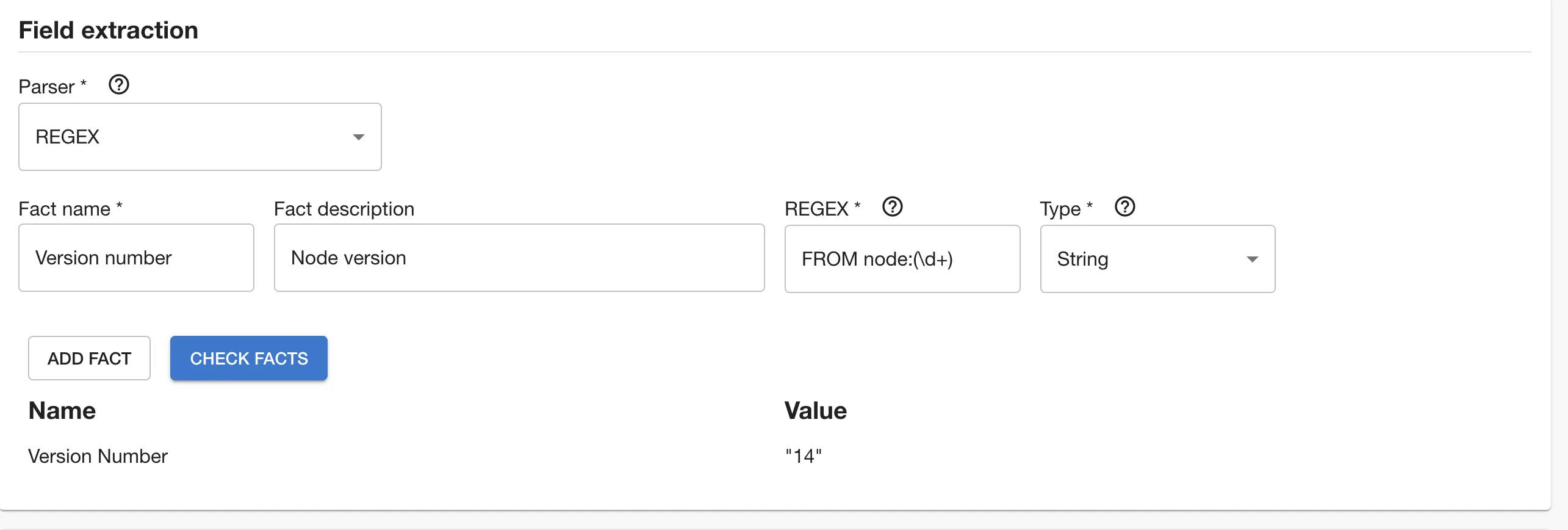This screenshot has width=1568, height=530.
Task: Click the REGEX field help icon
Action: [893, 207]
